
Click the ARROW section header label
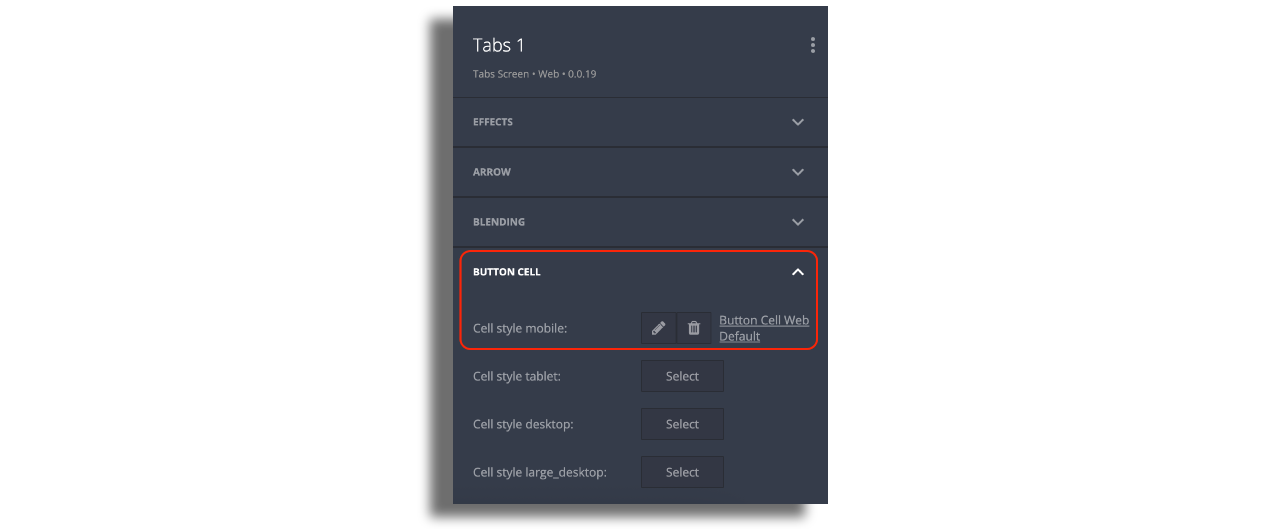pyautogui.click(x=492, y=172)
